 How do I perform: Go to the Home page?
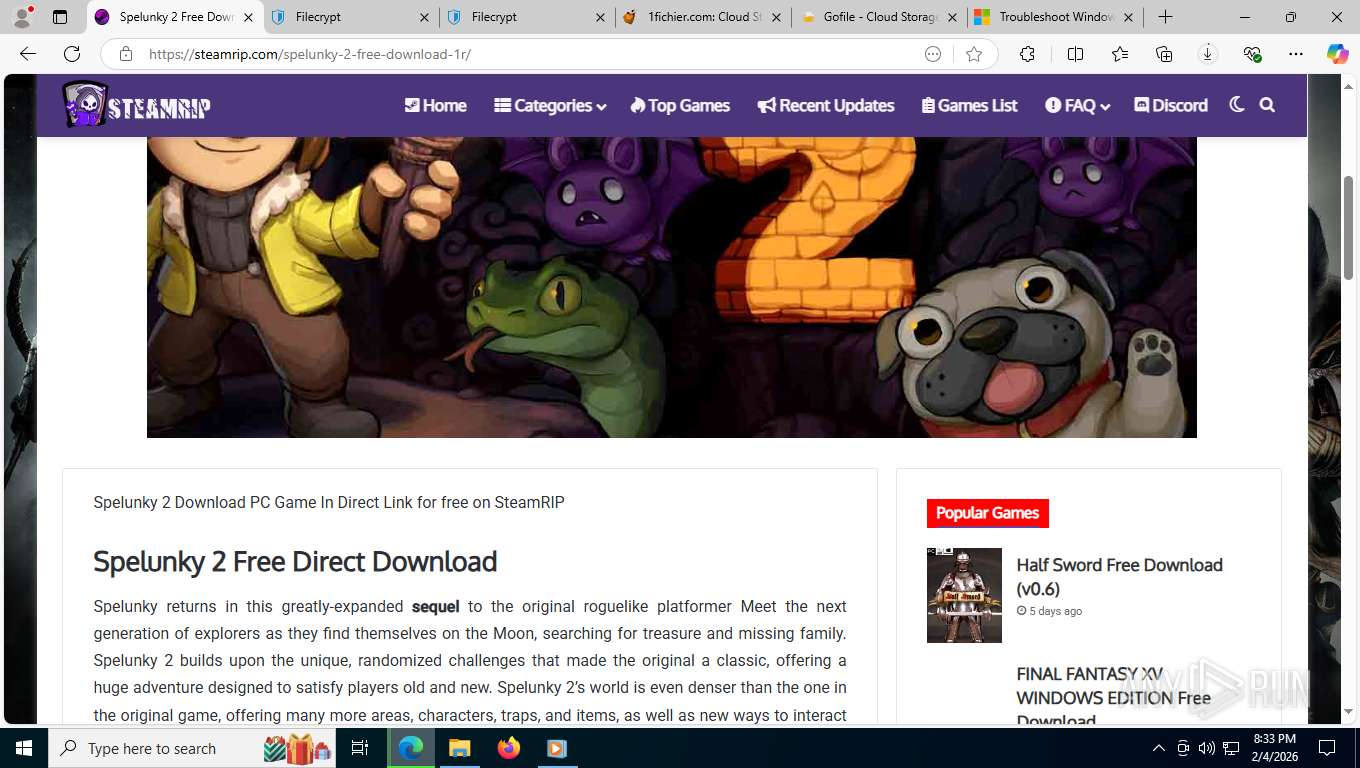pyautogui.click(x=435, y=105)
